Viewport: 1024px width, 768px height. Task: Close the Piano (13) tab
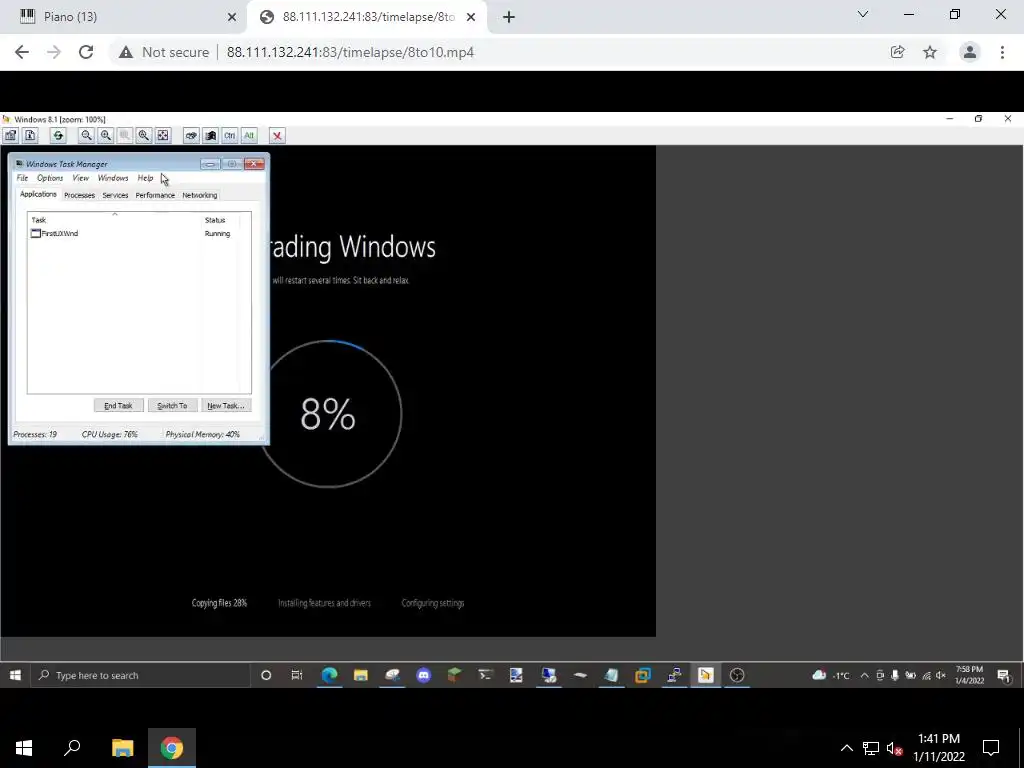pos(232,17)
